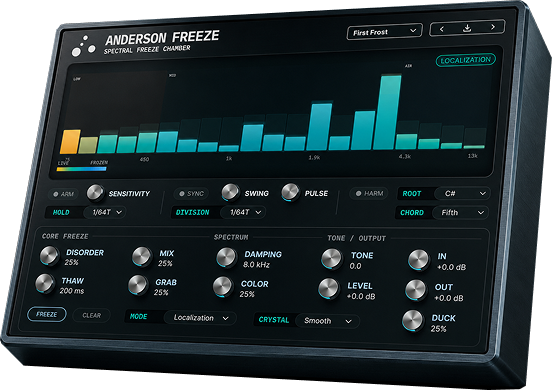Click the GRAB knob
552x391 pixels.
pyautogui.click(x=138, y=285)
